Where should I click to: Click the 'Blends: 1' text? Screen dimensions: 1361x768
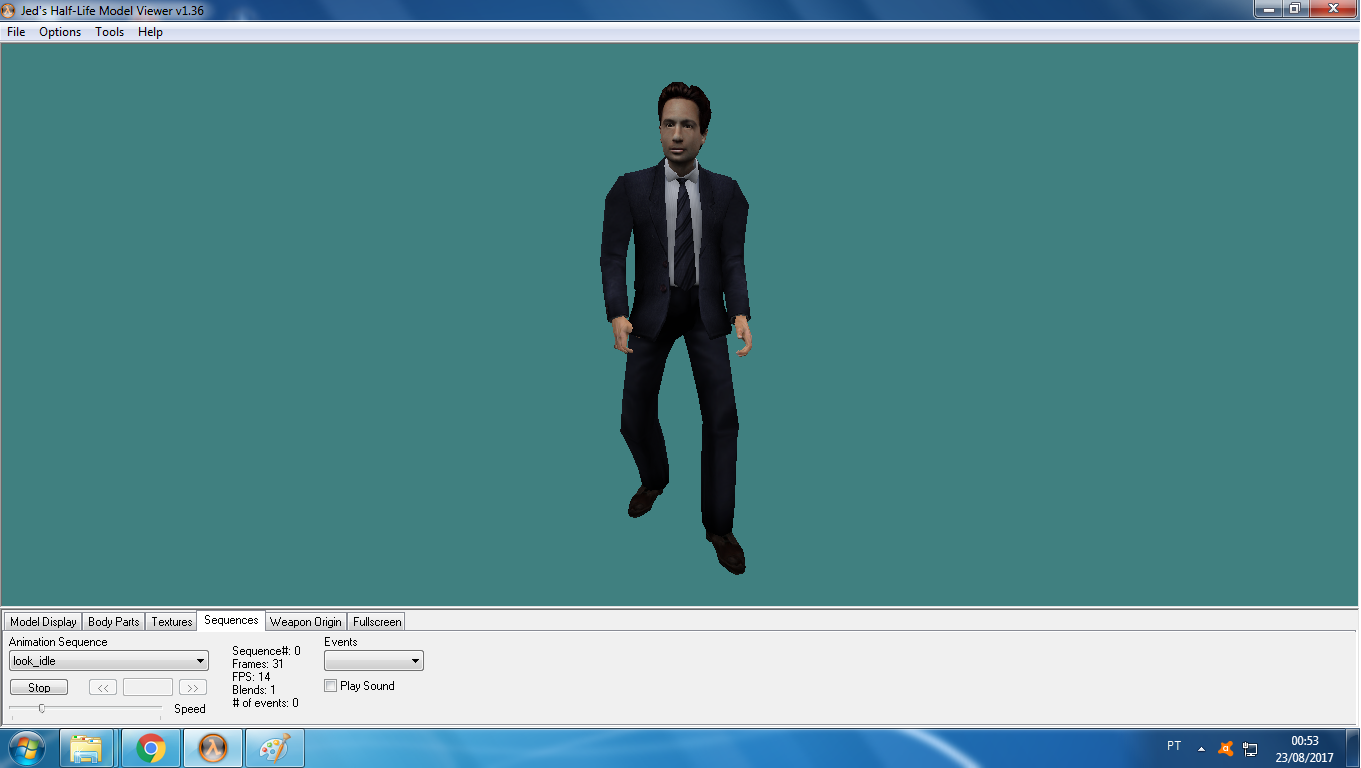tap(254, 690)
